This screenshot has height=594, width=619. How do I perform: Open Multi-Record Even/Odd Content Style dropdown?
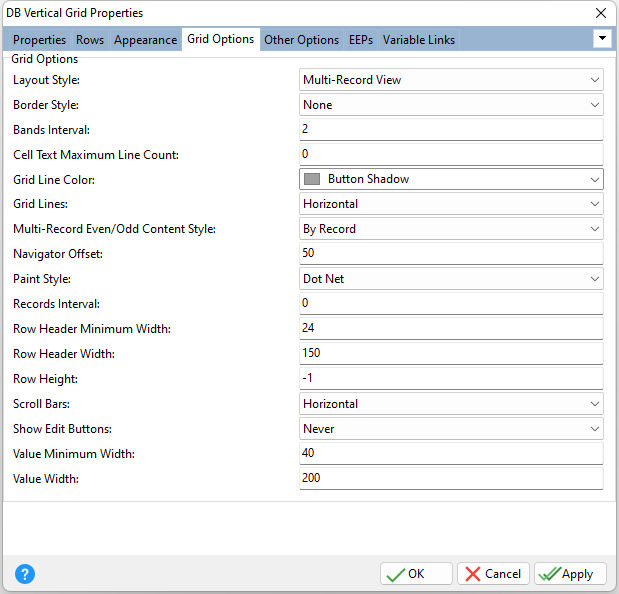[451, 229]
